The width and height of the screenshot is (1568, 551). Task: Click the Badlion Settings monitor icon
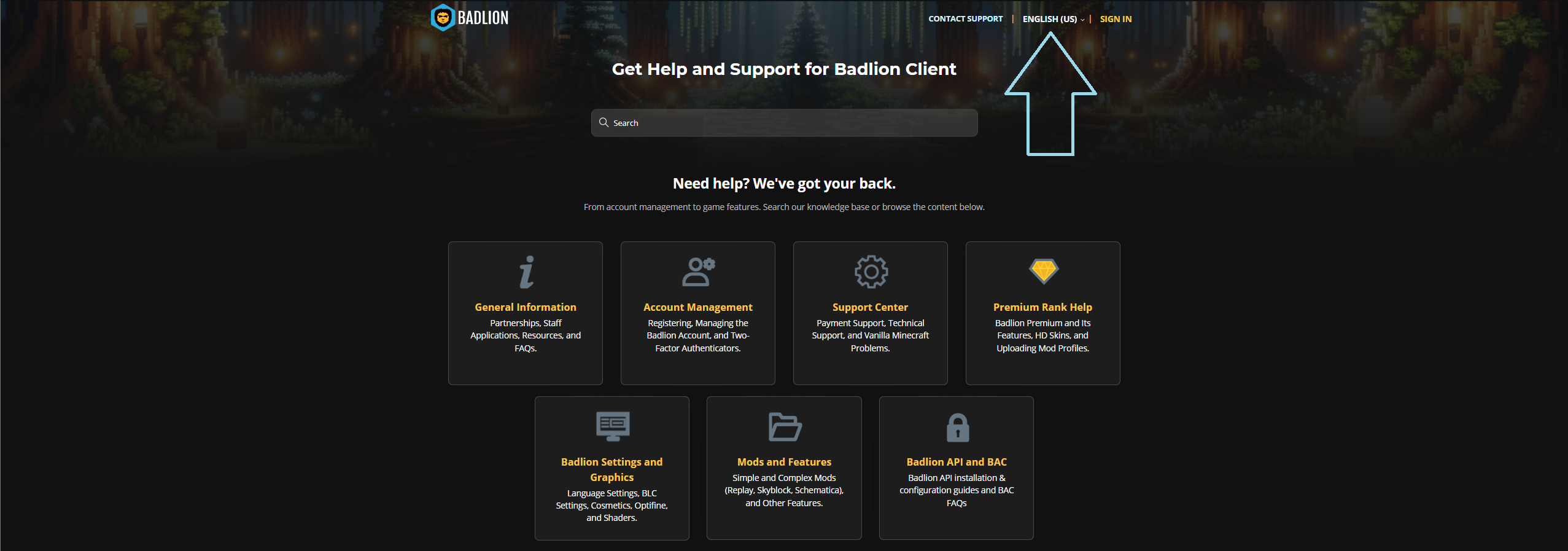tap(613, 426)
